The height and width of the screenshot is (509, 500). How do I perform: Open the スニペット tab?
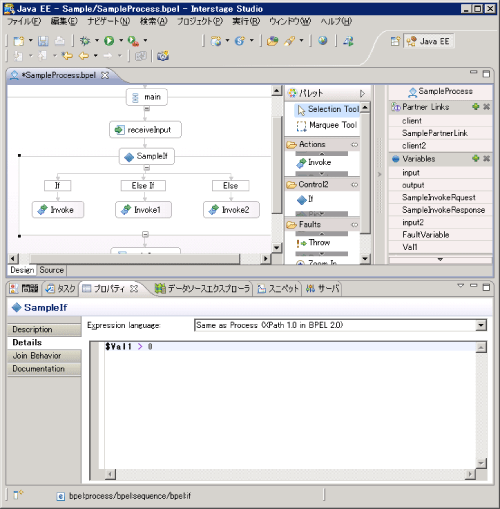coord(278,289)
